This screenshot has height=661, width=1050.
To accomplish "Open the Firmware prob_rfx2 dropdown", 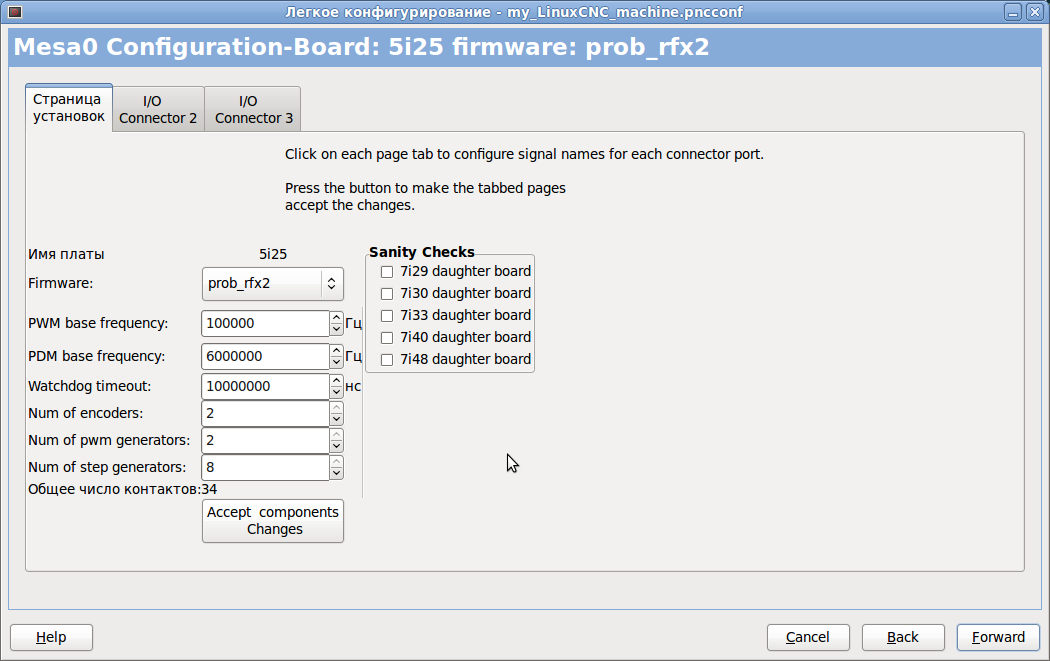I will [273, 284].
